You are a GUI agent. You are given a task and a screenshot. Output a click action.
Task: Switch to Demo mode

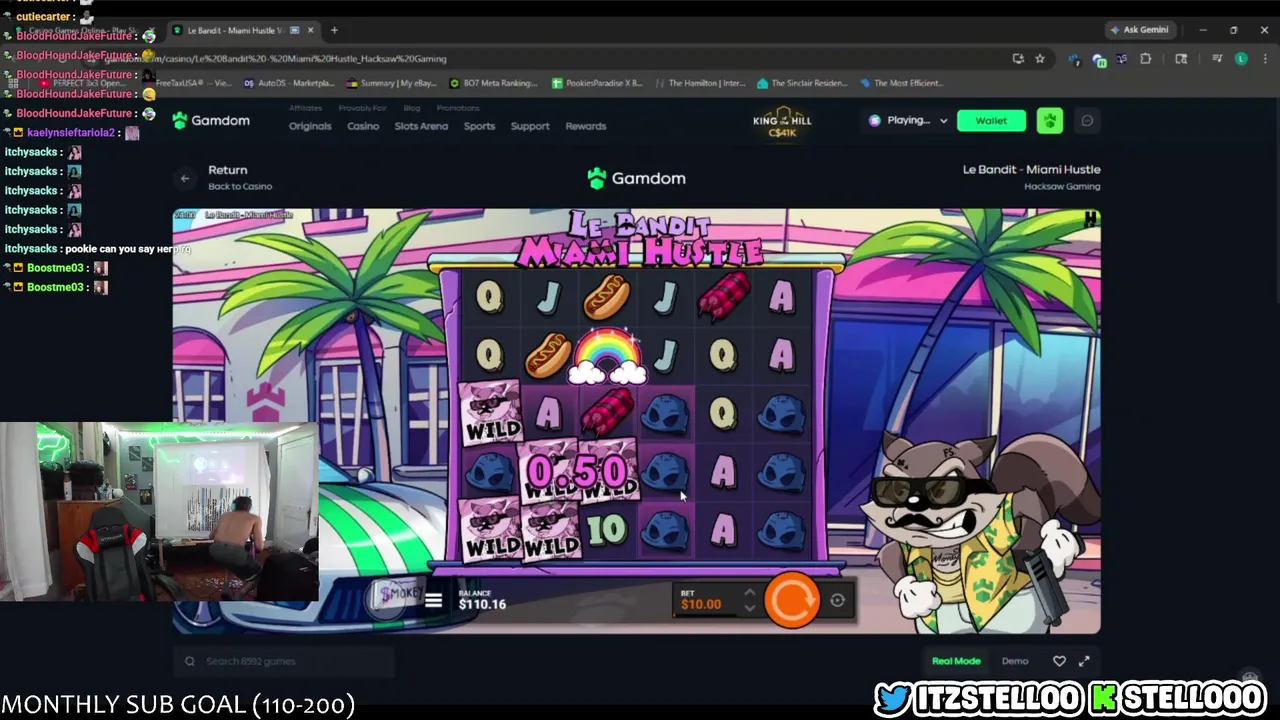tap(1015, 661)
